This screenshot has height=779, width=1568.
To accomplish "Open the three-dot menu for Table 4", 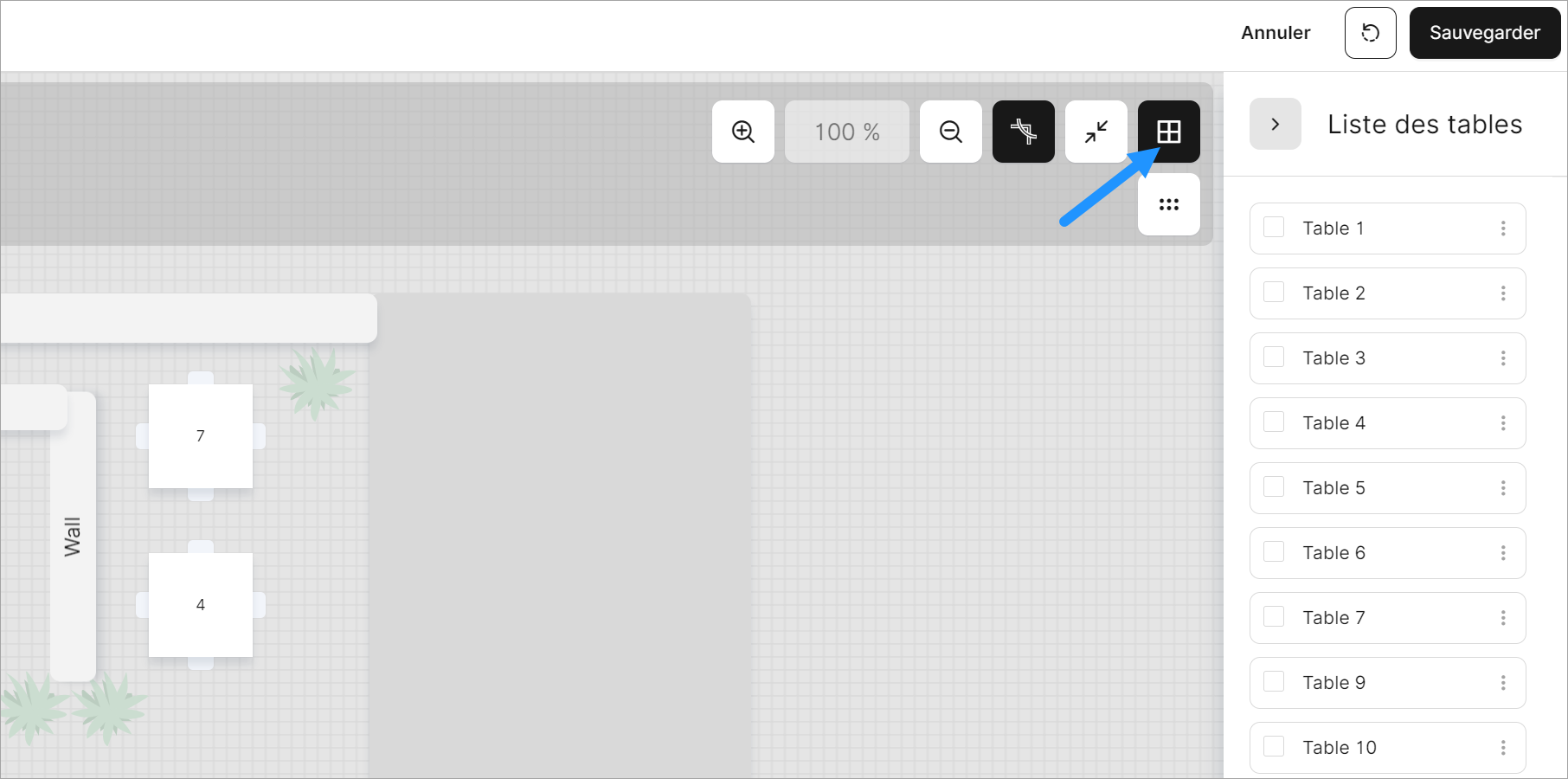I will tap(1503, 423).
